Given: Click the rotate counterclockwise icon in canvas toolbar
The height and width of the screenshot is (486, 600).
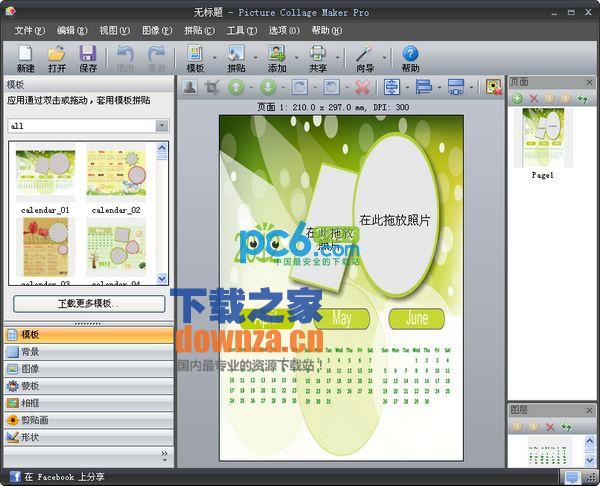Looking at the screenshot, I should [x=331, y=87].
